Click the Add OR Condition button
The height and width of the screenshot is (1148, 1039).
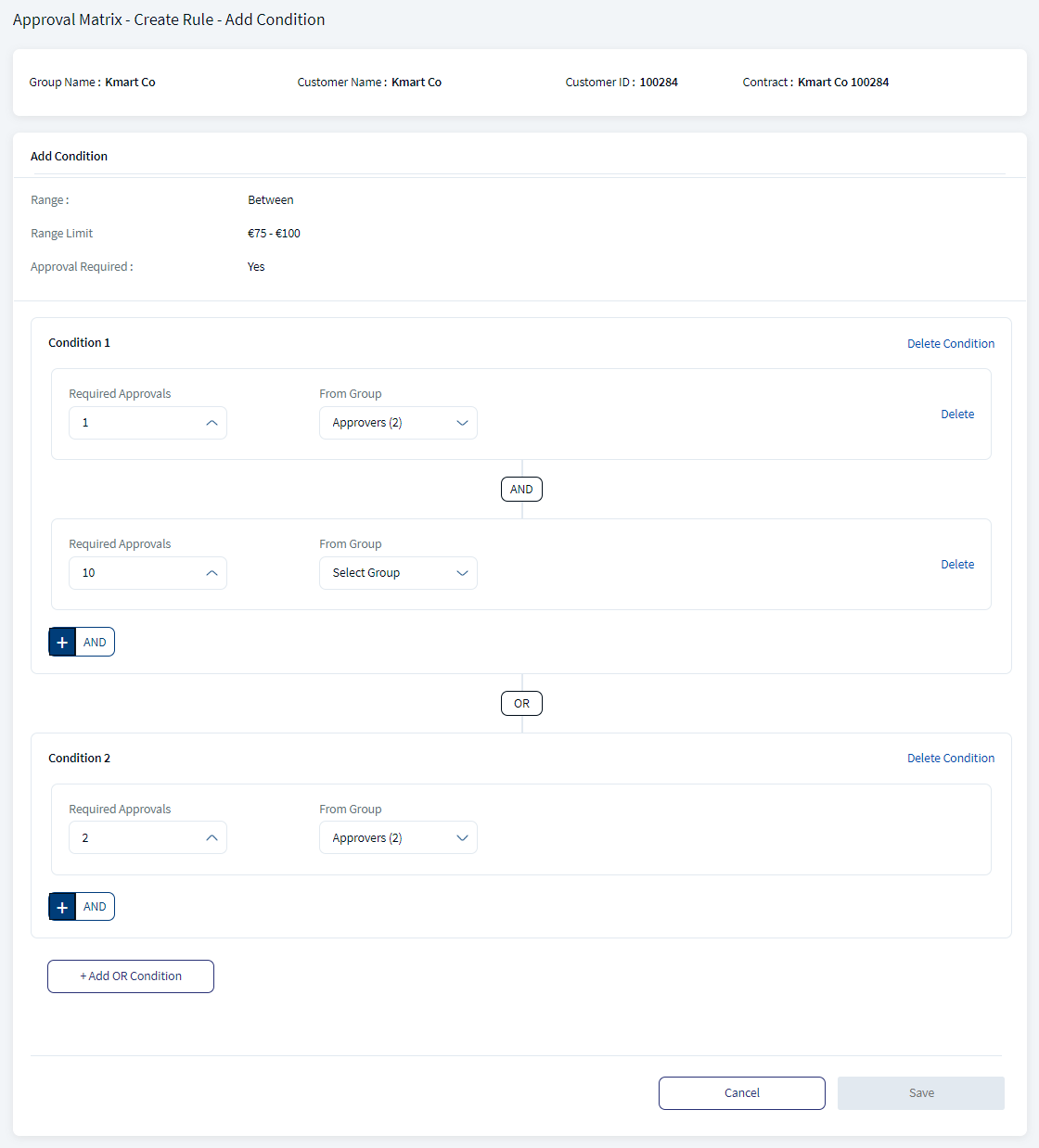[x=131, y=976]
